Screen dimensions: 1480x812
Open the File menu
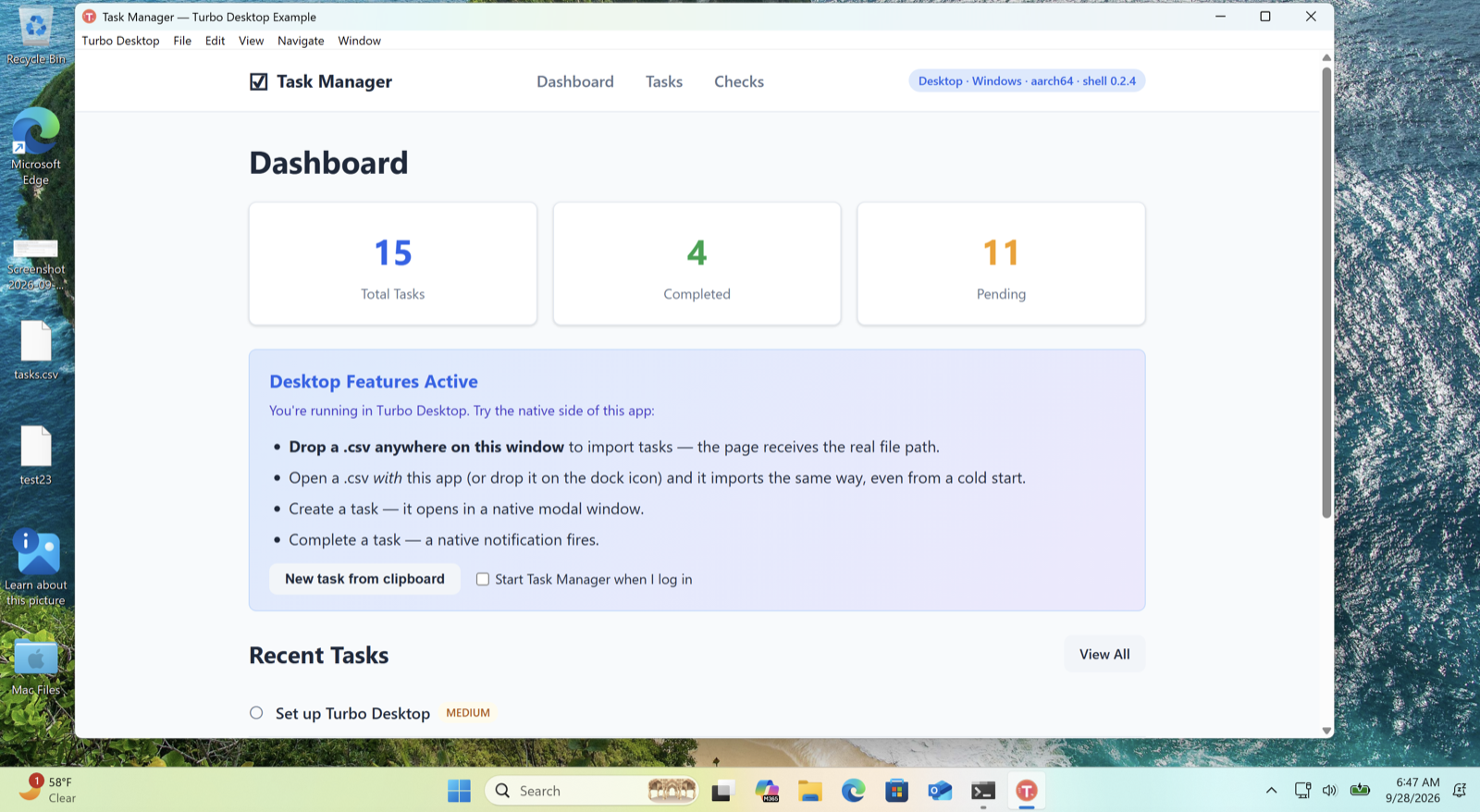pyautogui.click(x=182, y=41)
